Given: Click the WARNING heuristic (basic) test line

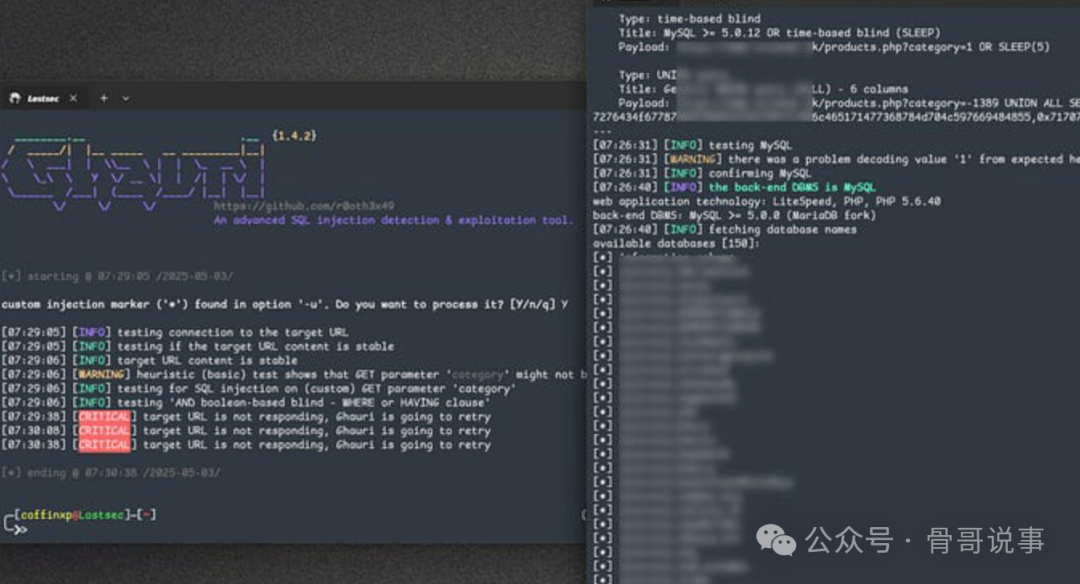Looking at the screenshot, I should point(293,375).
